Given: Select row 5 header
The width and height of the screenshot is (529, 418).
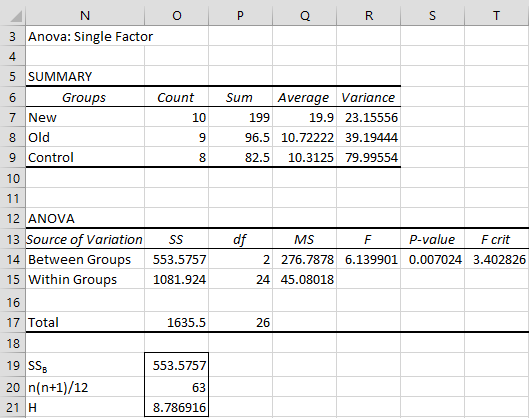Looking at the screenshot, I should (x=13, y=76).
